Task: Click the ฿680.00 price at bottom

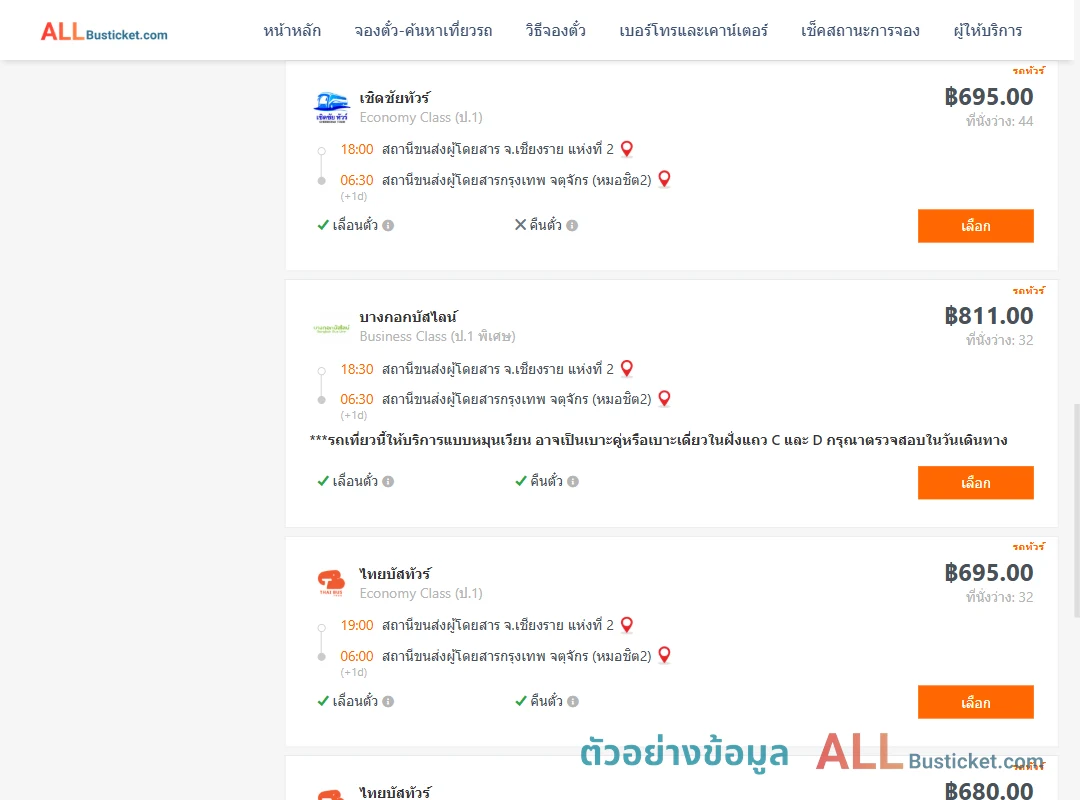Action: pos(988,790)
